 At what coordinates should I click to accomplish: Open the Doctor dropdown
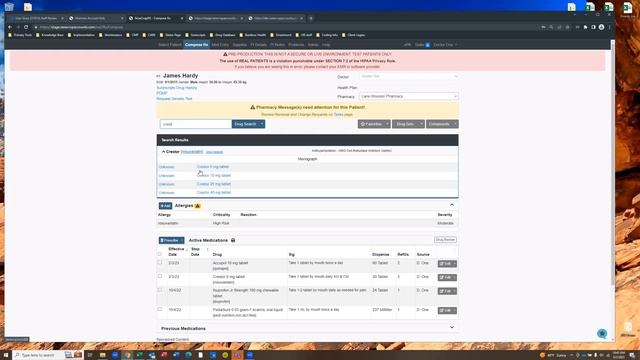click(409, 76)
